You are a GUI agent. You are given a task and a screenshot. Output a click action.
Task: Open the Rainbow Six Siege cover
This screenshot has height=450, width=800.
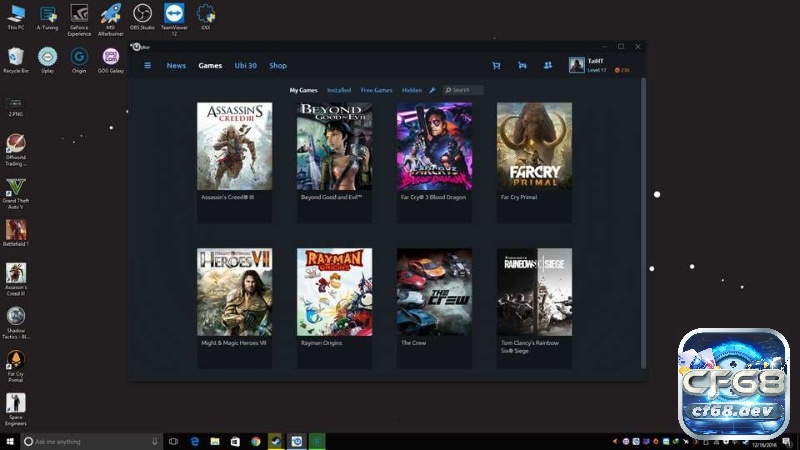(535, 292)
